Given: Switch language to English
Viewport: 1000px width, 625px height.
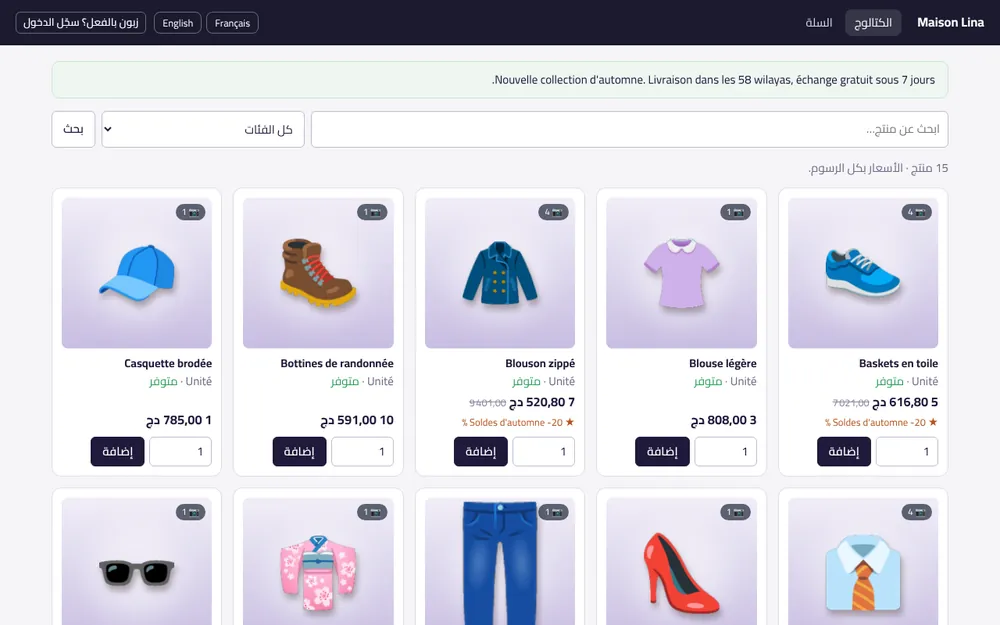Looking at the screenshot, I should [x=177, y=23].
